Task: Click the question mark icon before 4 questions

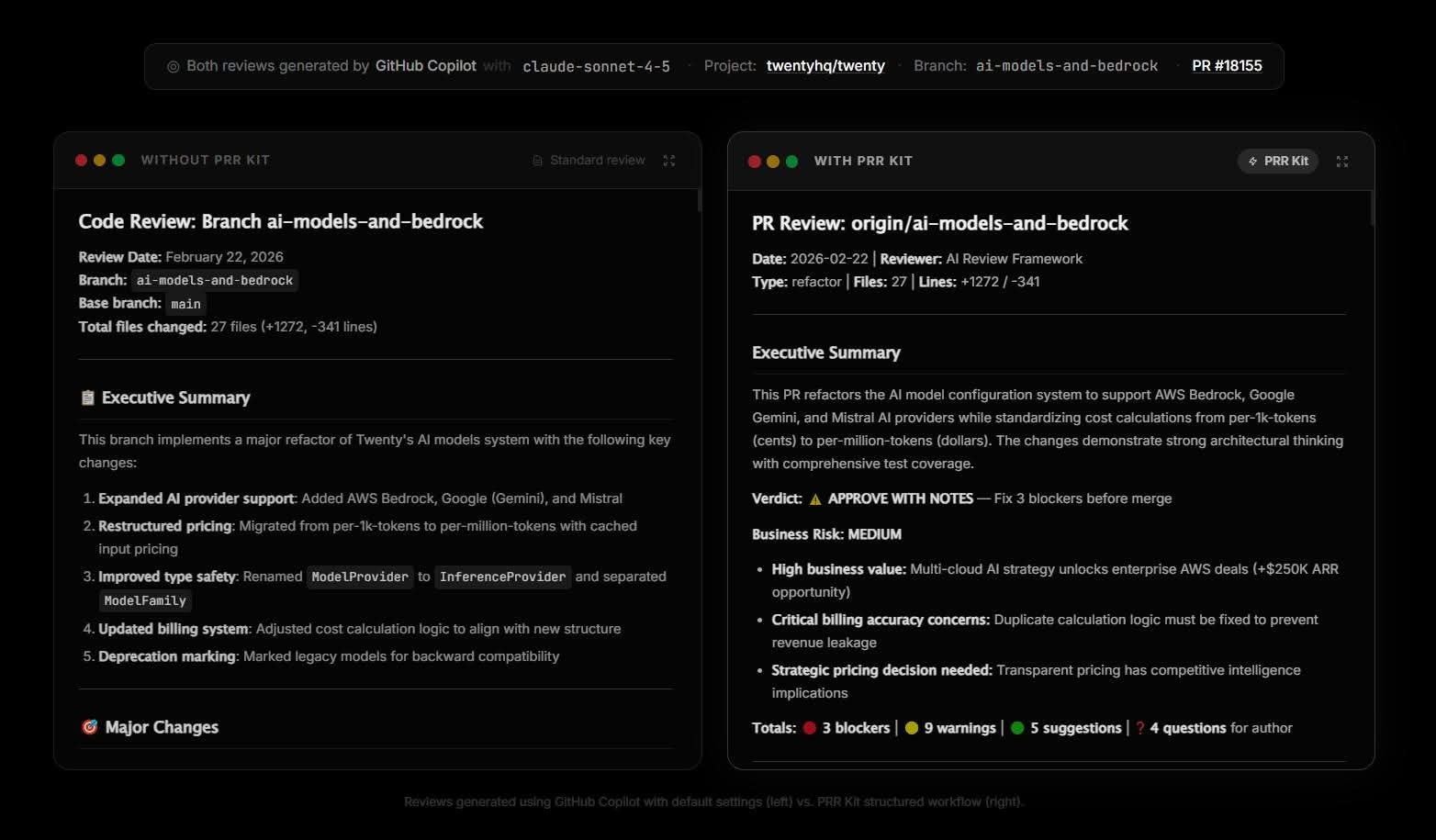Action: coord(1139,727)
